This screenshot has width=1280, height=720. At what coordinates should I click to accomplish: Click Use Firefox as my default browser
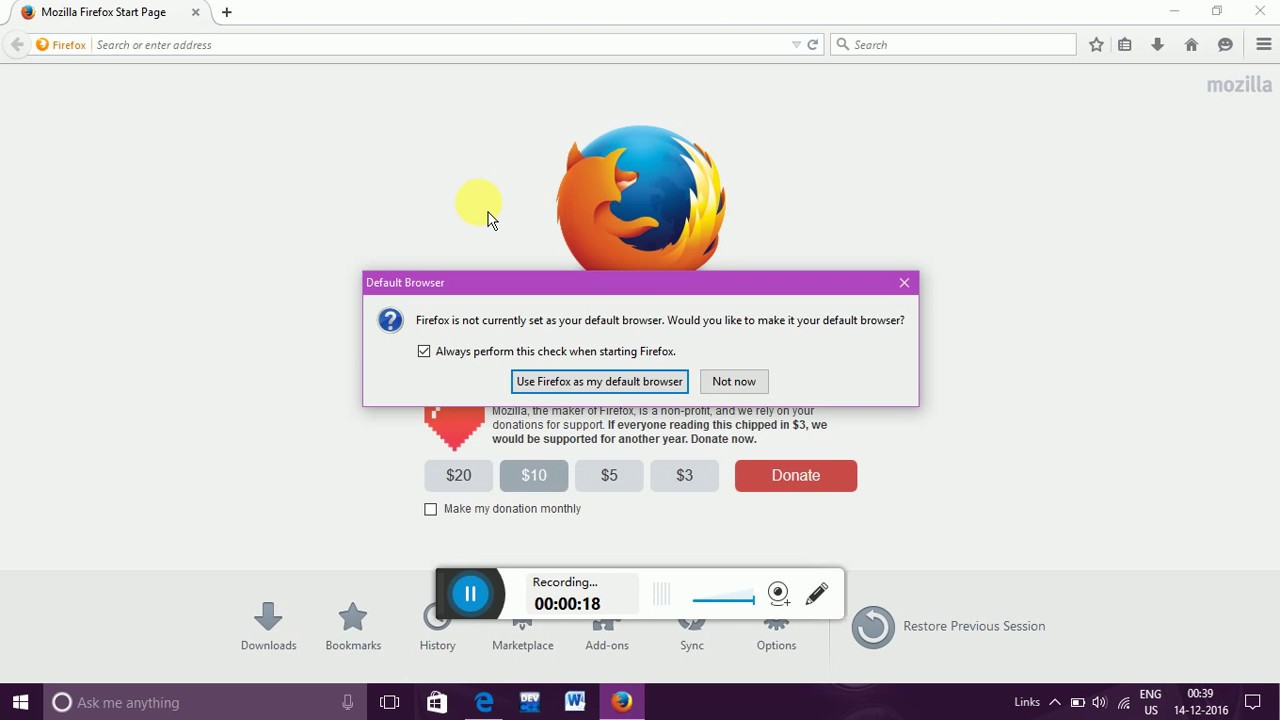[x=600, y=381]
